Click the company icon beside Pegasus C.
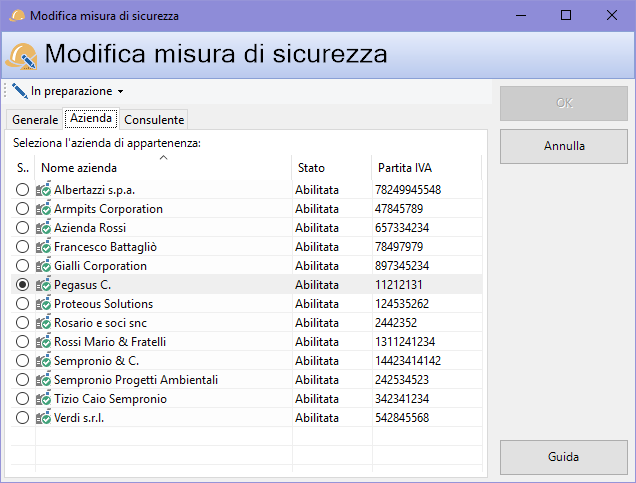Screen dimensions: 636x483 [43, 285]
